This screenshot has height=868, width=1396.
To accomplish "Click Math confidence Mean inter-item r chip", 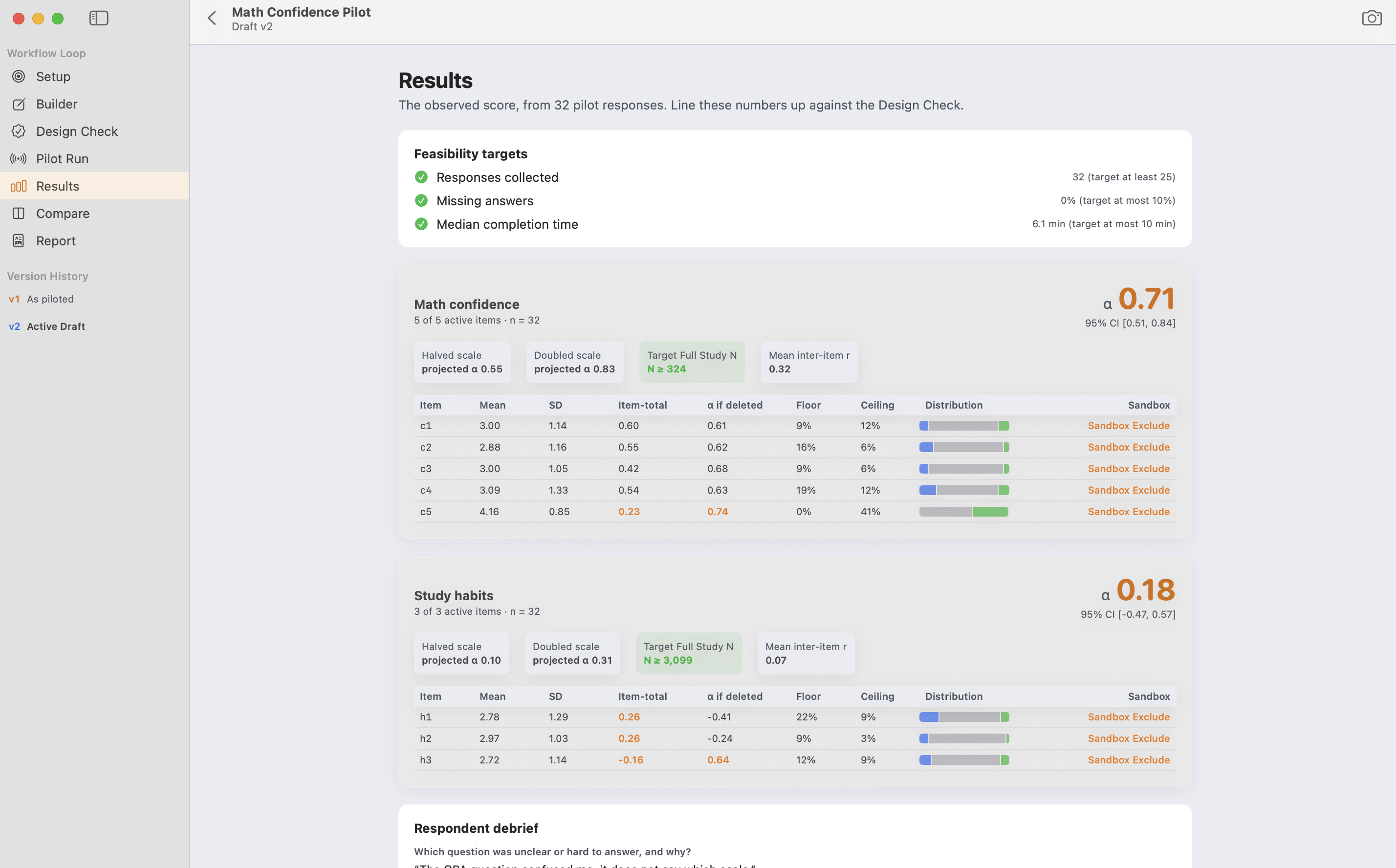I will click(809, 362).
